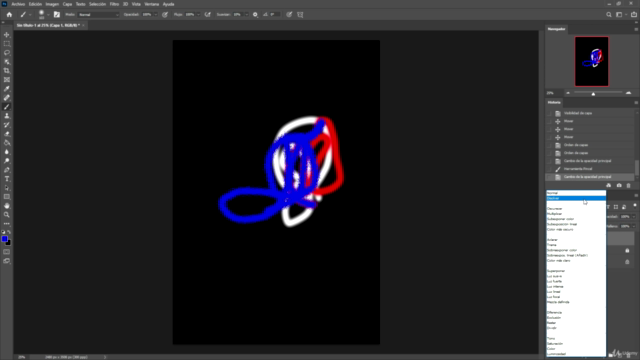This screenshot has height=360, width=640.
Task: Open the Navigator panel menu
Action: (x=636, y=29)
